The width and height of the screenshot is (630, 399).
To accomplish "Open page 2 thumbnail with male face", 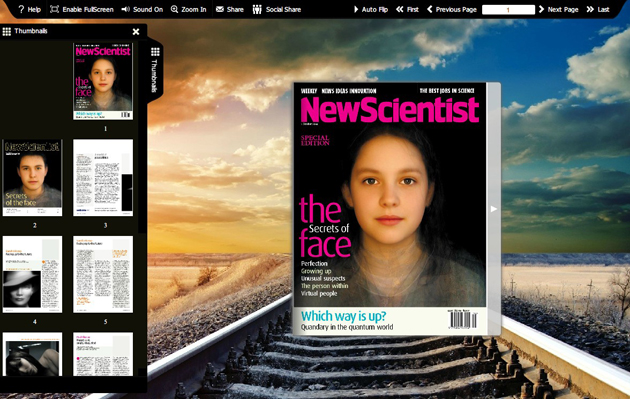I will click(32, 178).
